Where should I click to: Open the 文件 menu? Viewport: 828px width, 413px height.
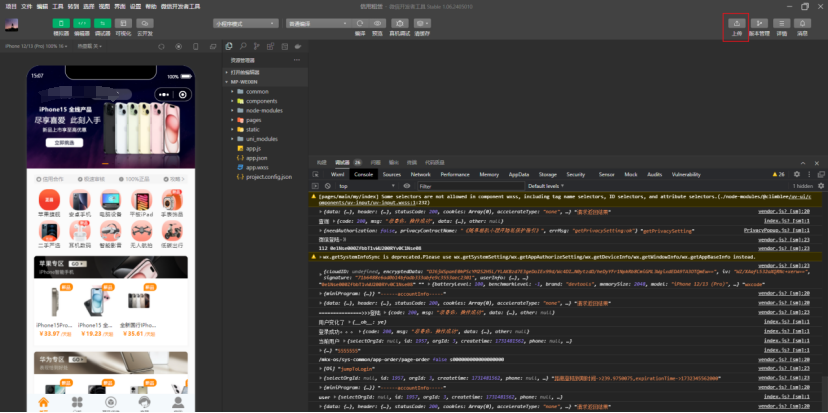pyautogui.click(x=26, y=7)
